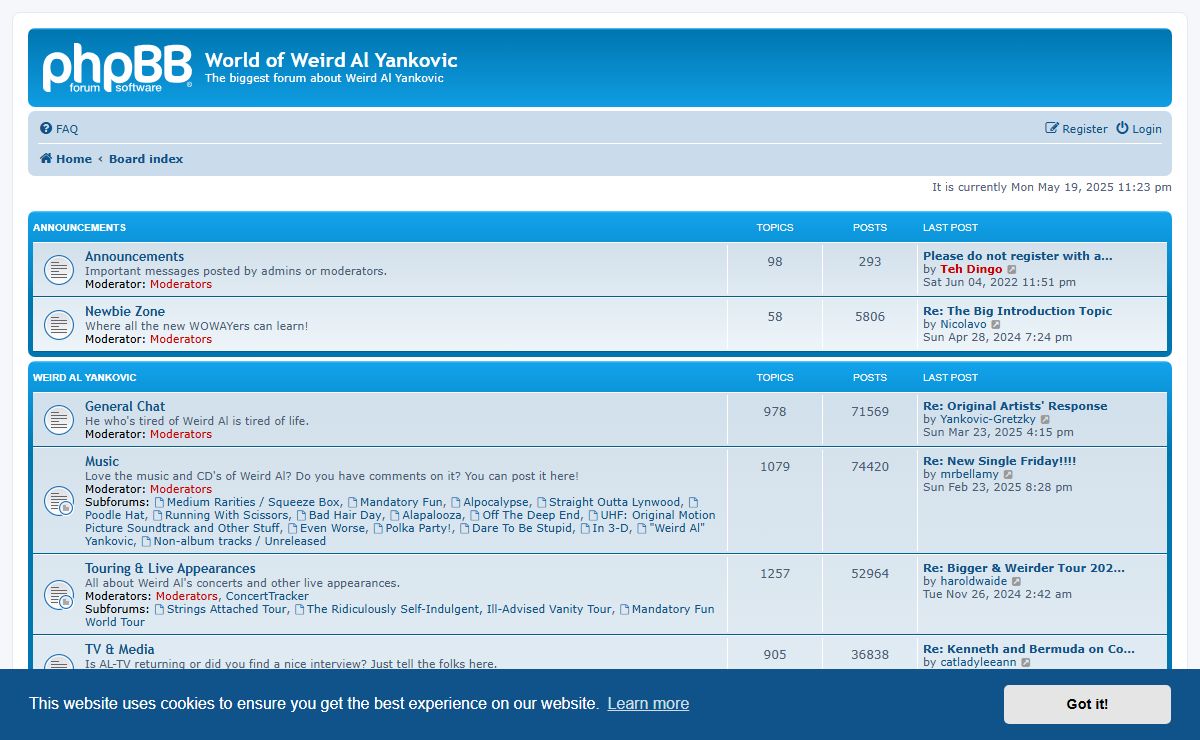
Task: Click the Announcements forum status icon
Action: click(x=59, y=270)
